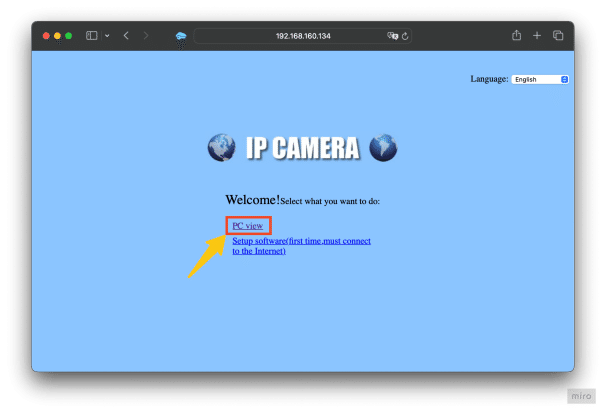Click the cloud extension icon in toolbar
The width and height of the screenshot is (605, 413).
click(x=181, y=36)
